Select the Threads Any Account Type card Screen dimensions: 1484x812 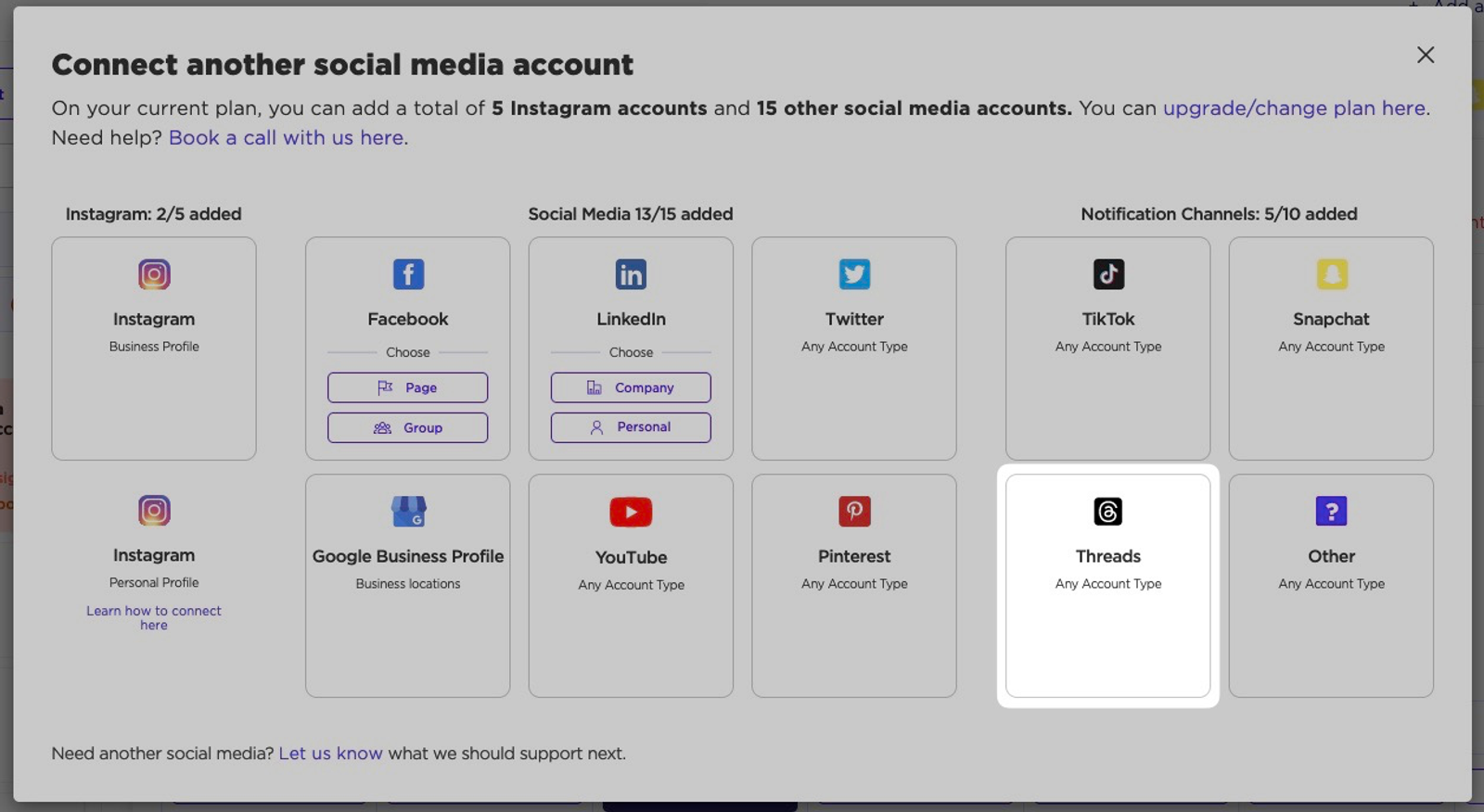[x=1108, y=586]
